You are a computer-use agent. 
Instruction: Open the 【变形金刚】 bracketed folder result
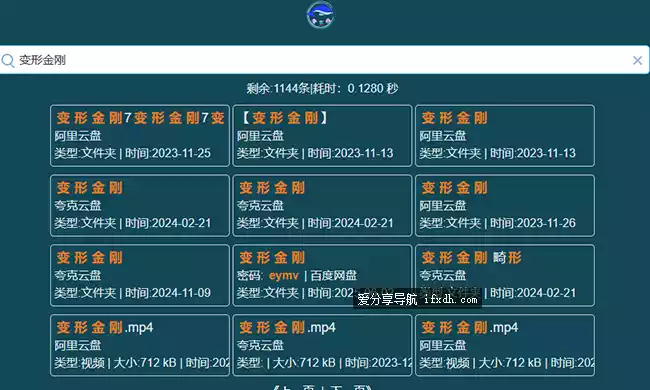click(x=322, y=136)
